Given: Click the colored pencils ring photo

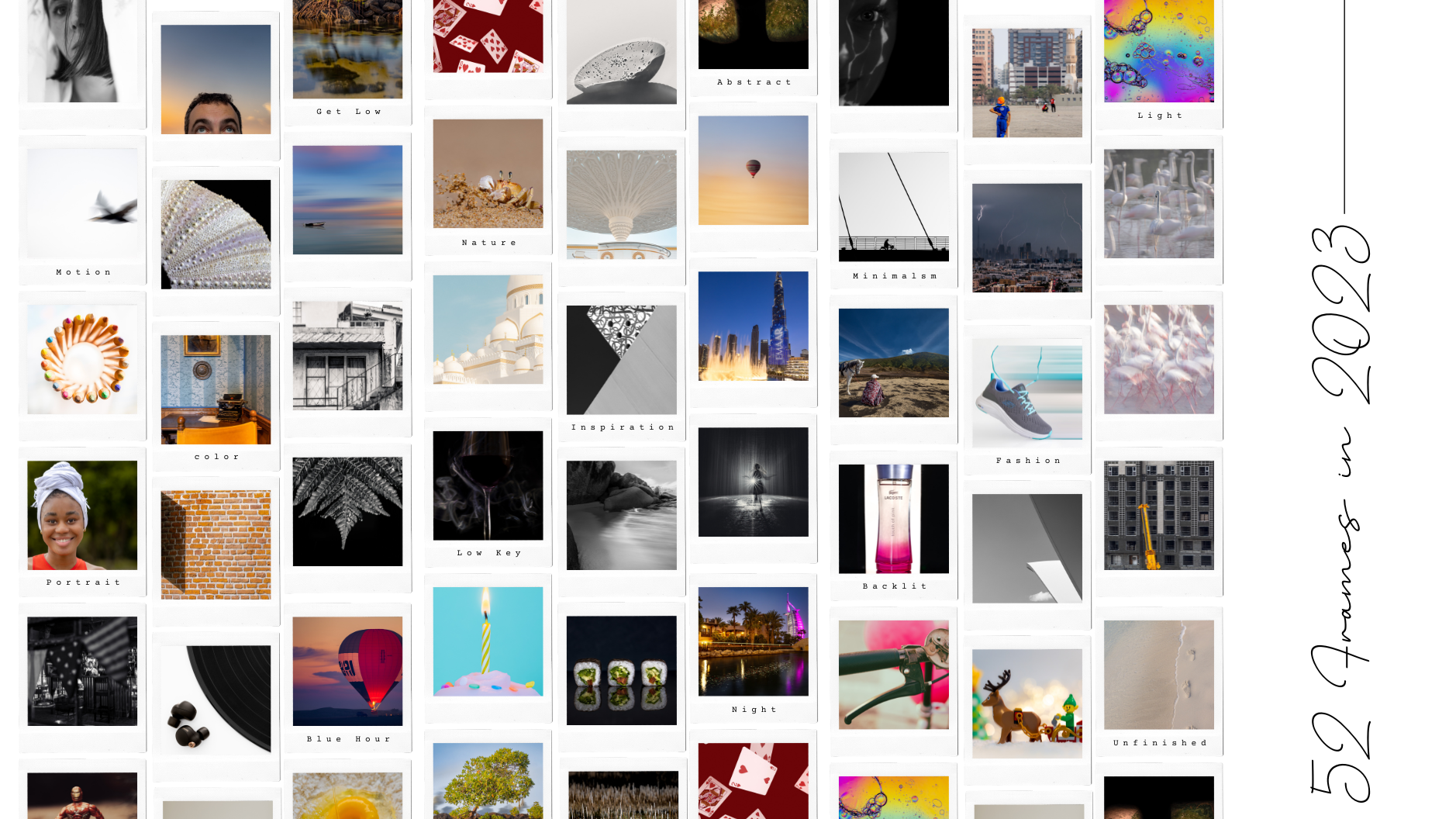Looking at the screenshot, I should click(x=82, y=359).
